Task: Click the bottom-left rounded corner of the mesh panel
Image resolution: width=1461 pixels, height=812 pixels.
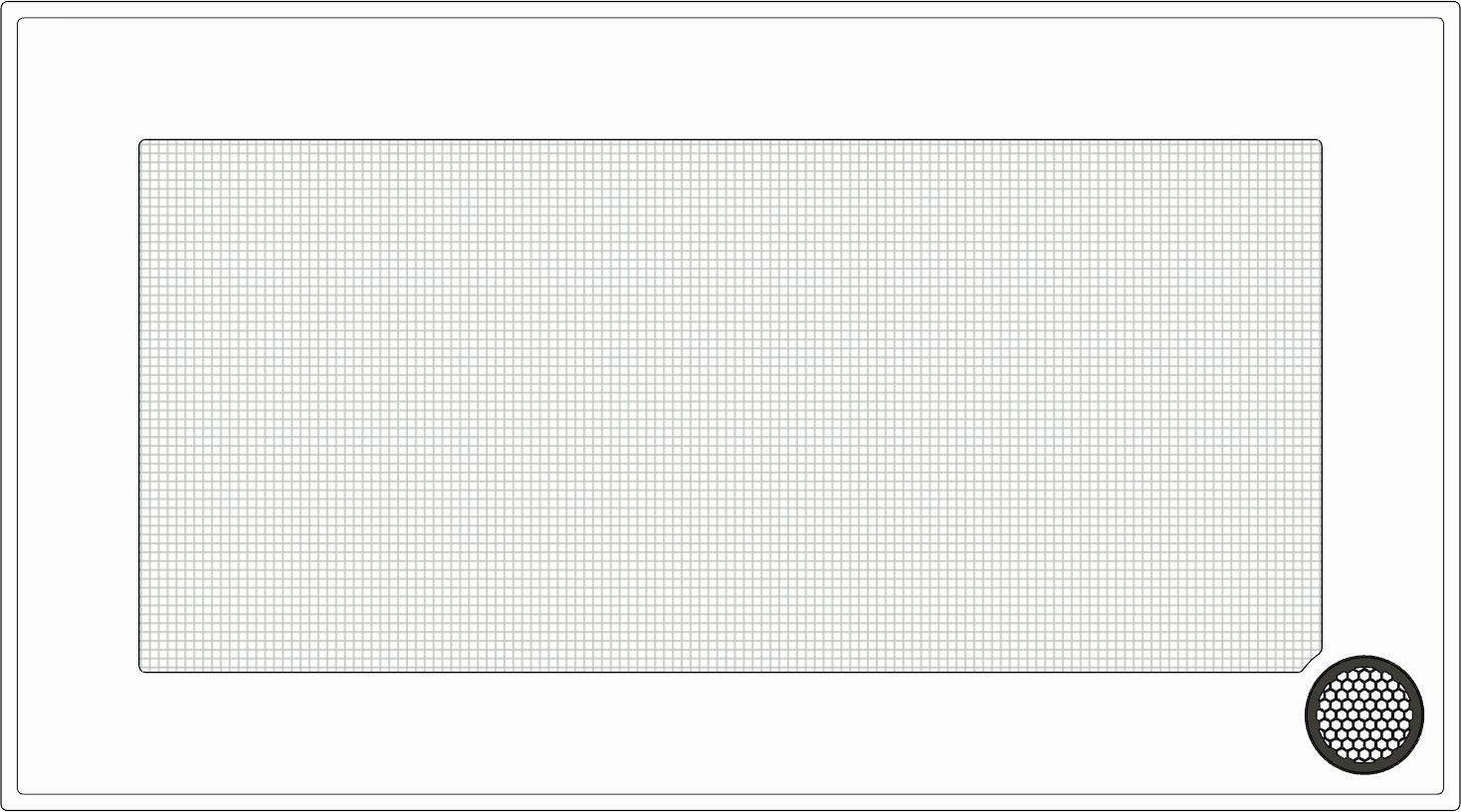Action: (142, 669)
